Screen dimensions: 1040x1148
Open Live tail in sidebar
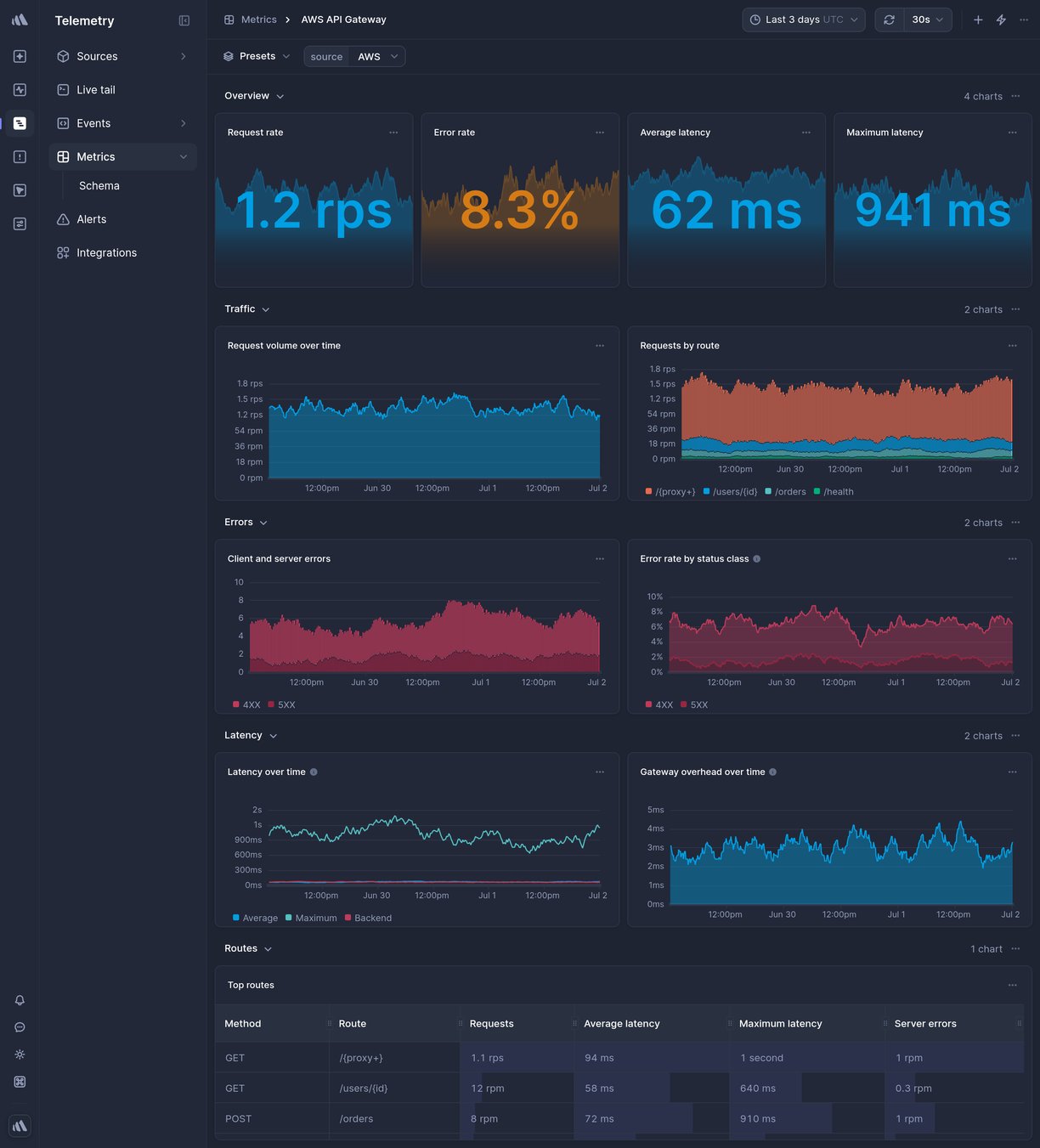[x=122, y=89]
